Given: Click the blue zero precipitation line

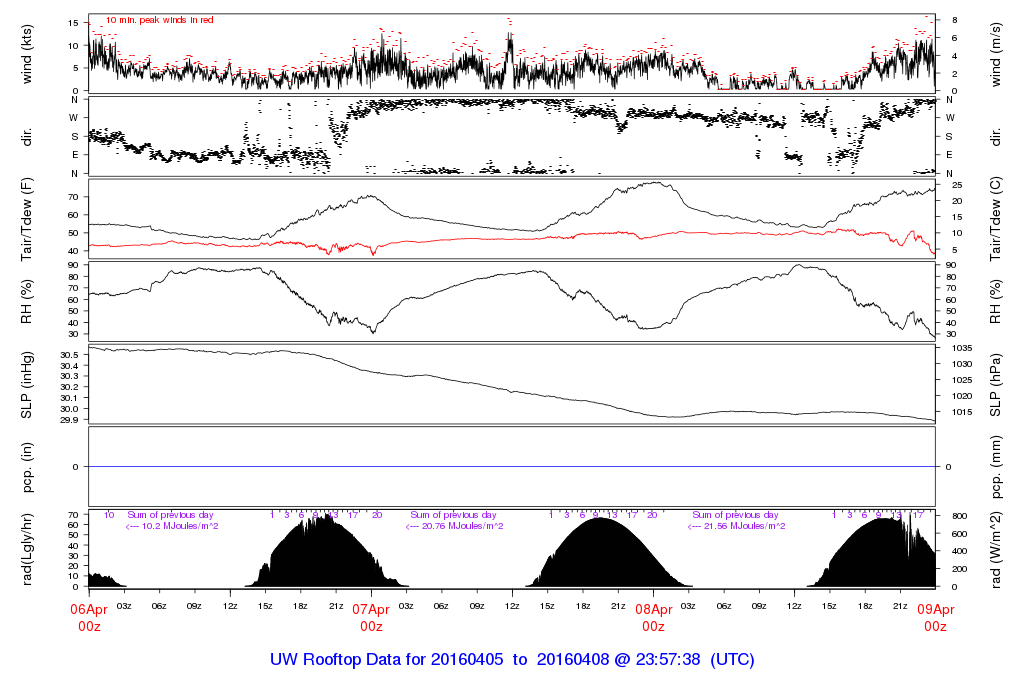Looking at the screenshot, I should [512, 467].
